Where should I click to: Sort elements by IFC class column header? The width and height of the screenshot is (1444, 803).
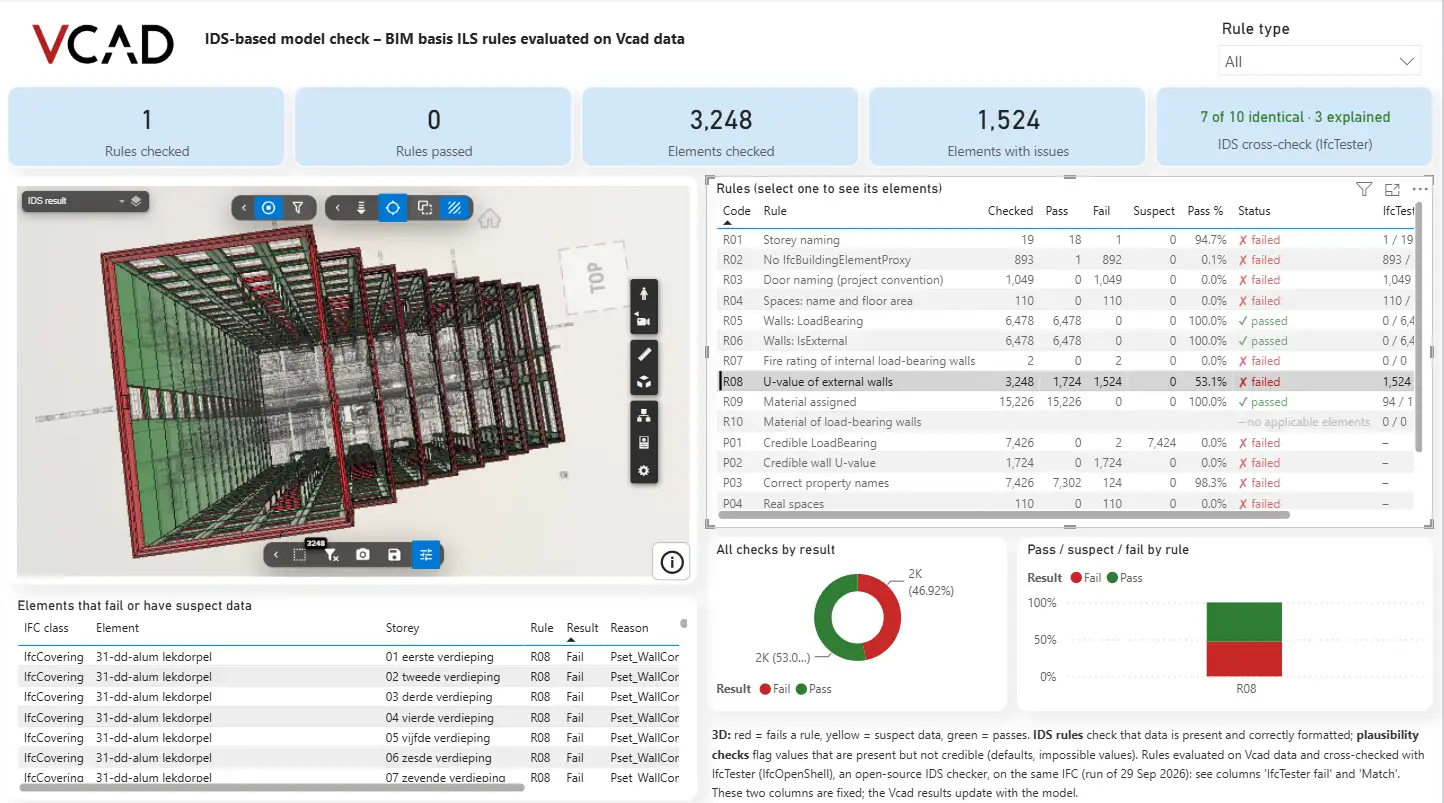[46, 628]
